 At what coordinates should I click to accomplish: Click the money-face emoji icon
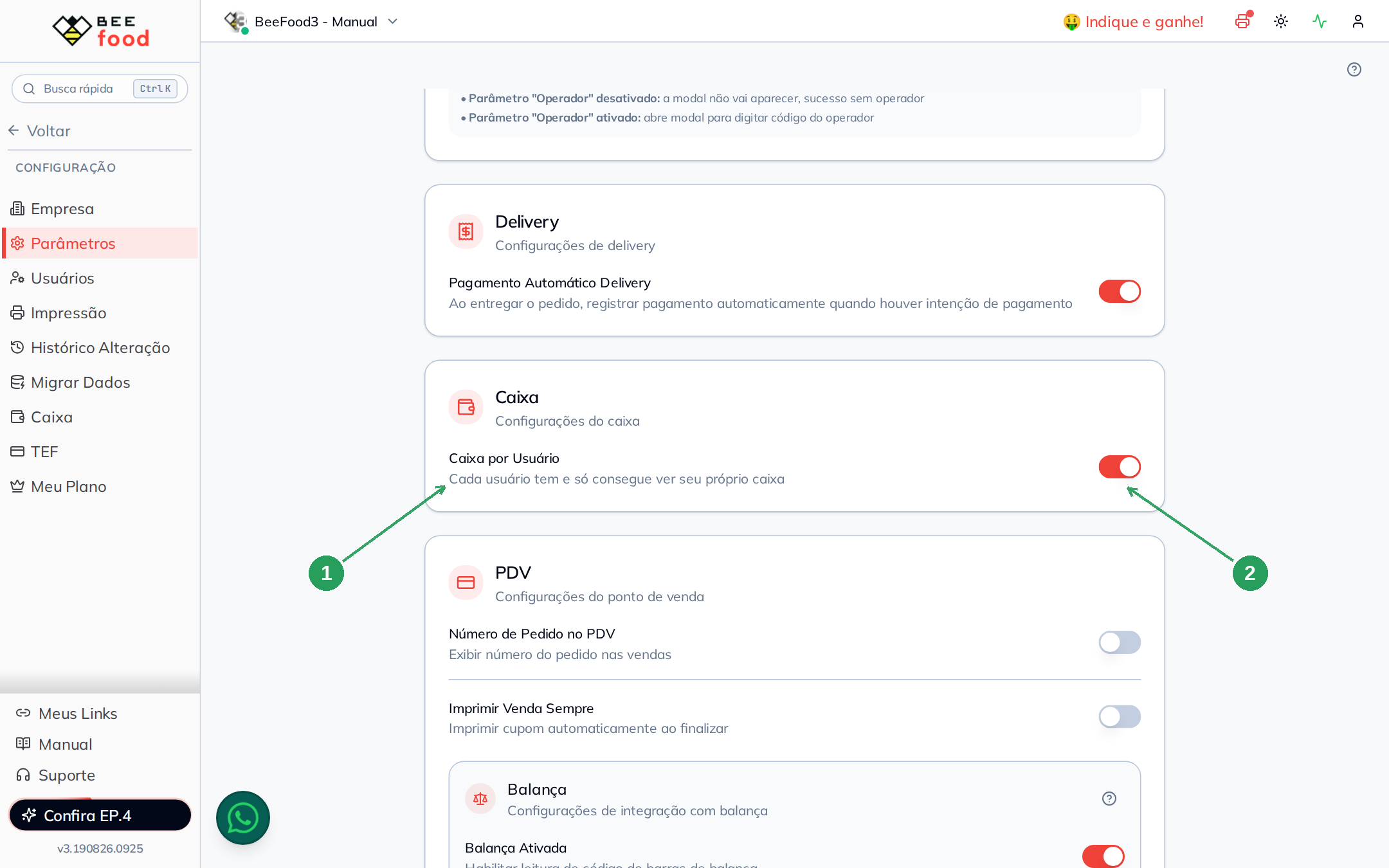1071,22
